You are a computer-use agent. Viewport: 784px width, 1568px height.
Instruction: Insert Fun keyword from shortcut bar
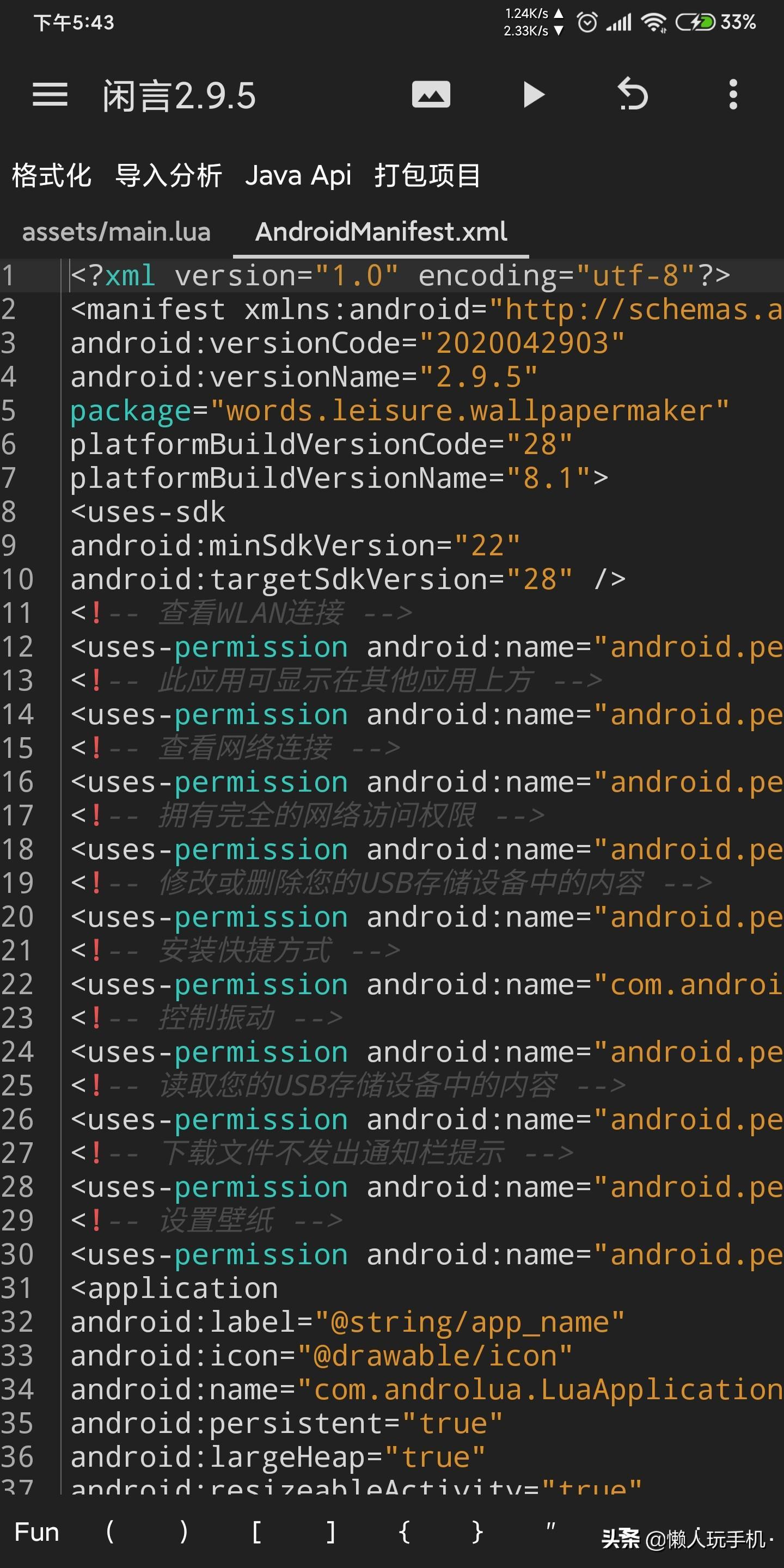click(x=36, y=1532)
